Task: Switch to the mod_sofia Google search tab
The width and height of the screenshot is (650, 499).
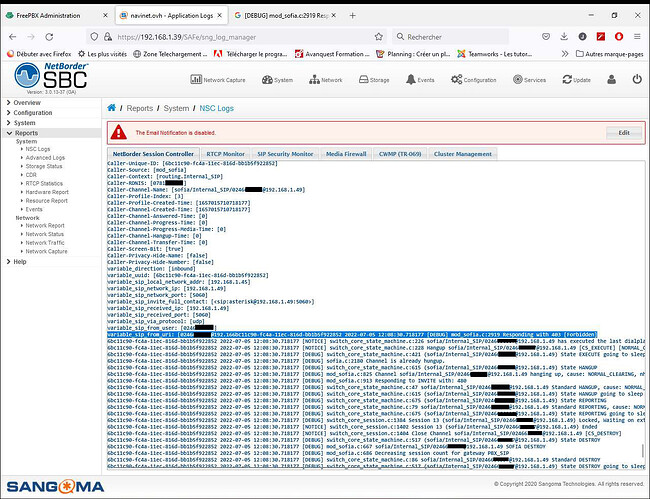Action: pyautogui.click(x=286, y=15)
